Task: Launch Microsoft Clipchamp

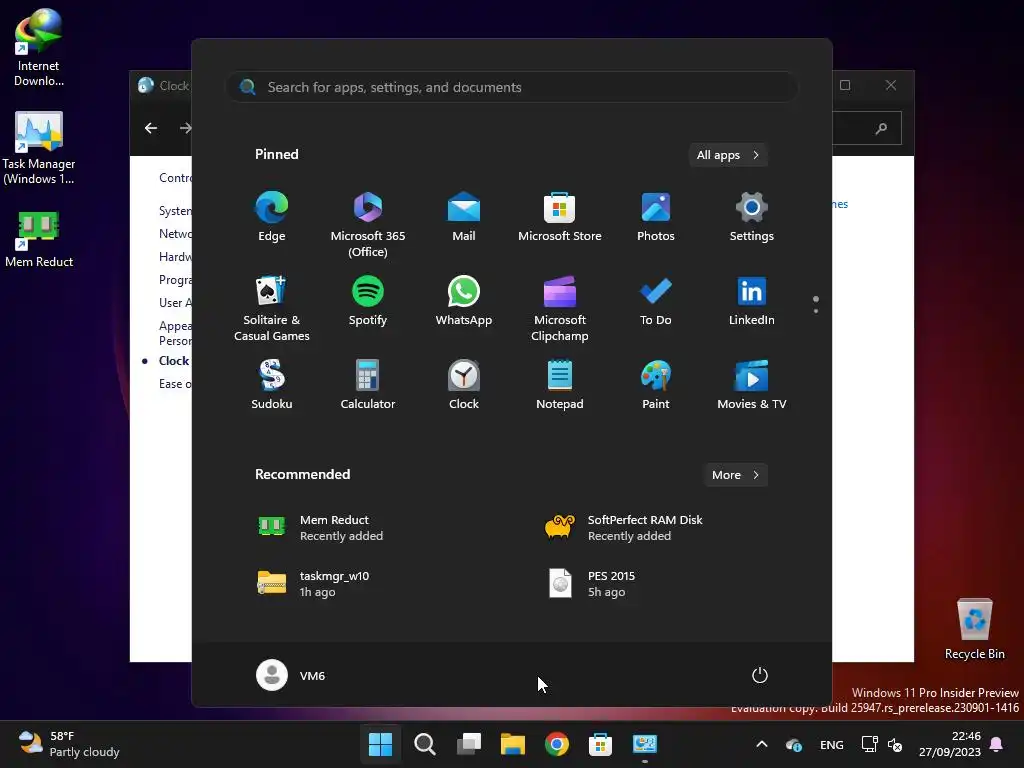Action: click(x=560, y=308)
